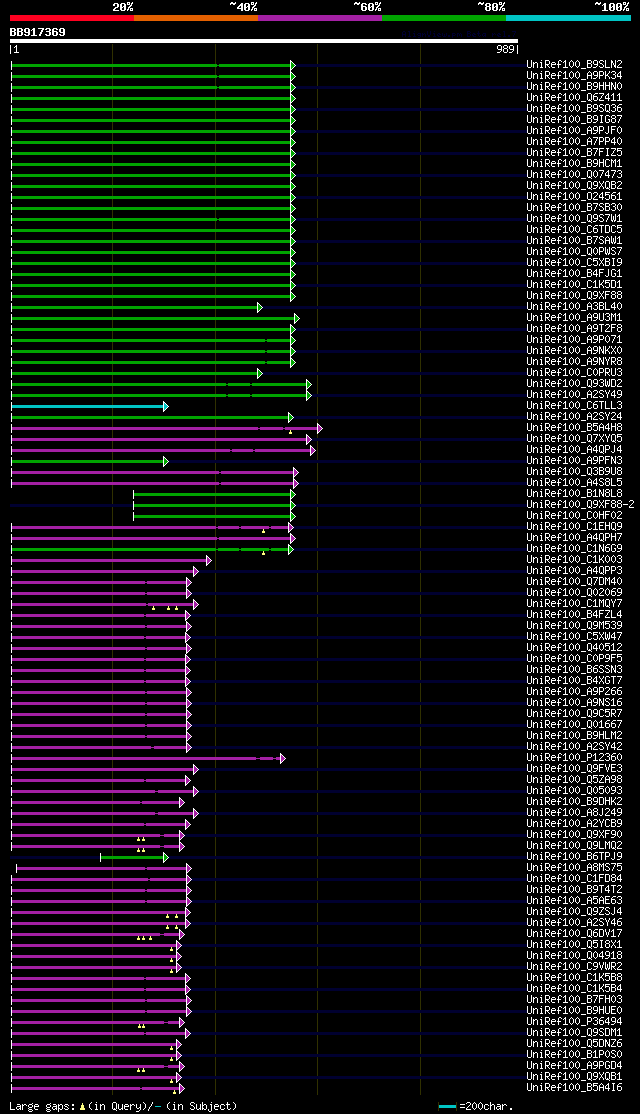This screenshot has width=640, height=1114.
Task: Open hit UniRef100_Q07473
Action: click(575, 174)
